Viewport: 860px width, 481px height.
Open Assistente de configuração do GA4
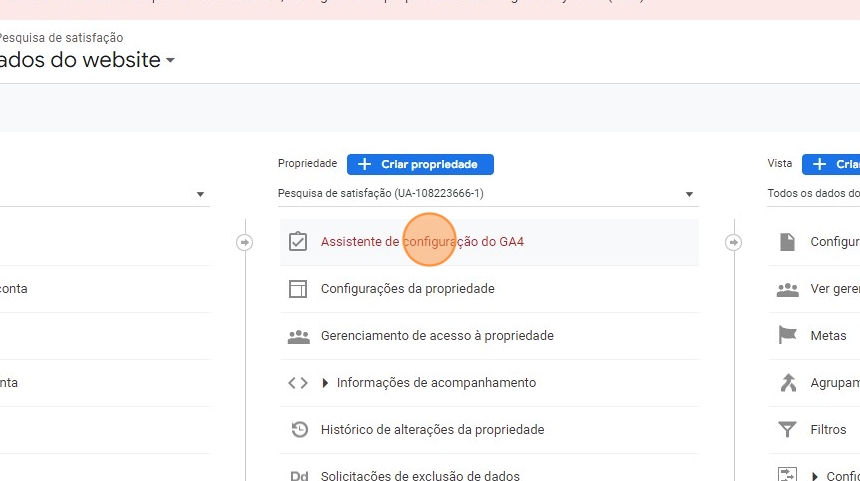pyautogui.click(x=422, y=242)
